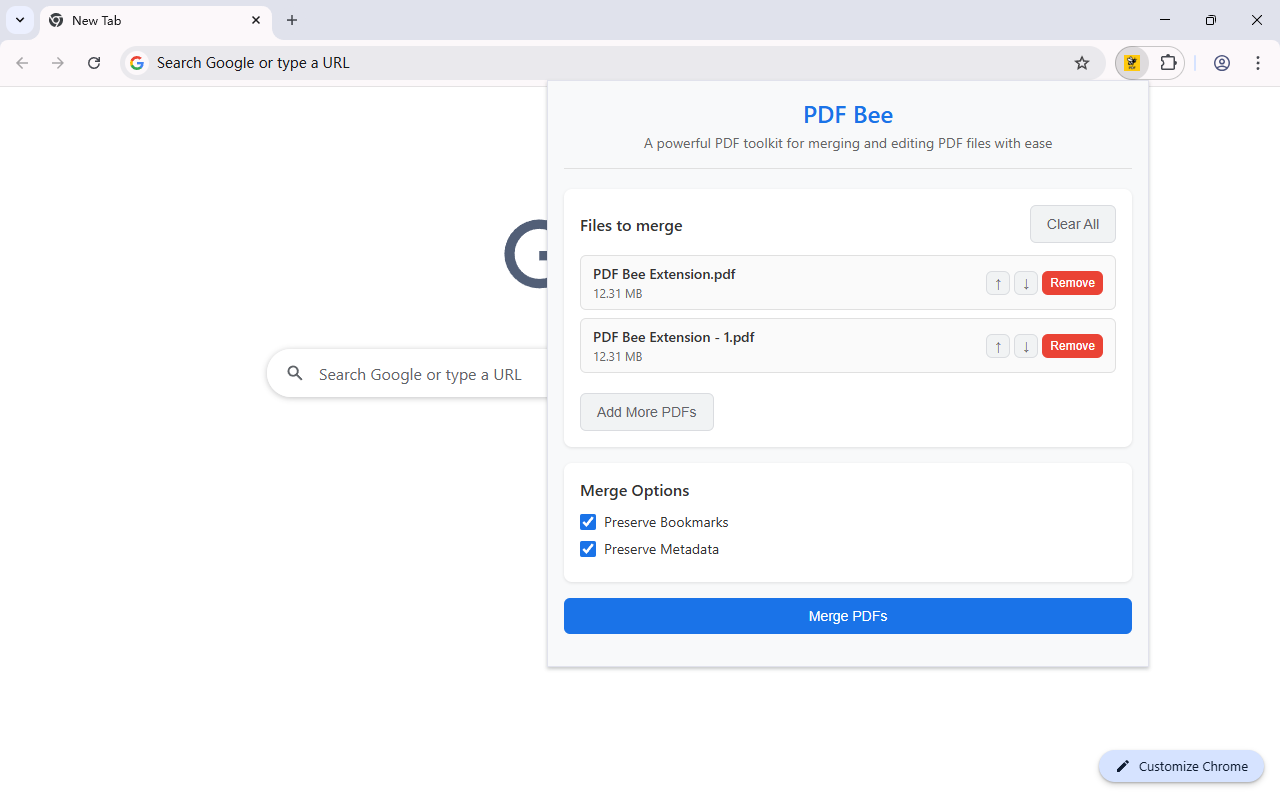The height and width of the screenshot is (800, 1280).
Task: Open the Chrome three-dot menu
Action: click(1258, 63)
